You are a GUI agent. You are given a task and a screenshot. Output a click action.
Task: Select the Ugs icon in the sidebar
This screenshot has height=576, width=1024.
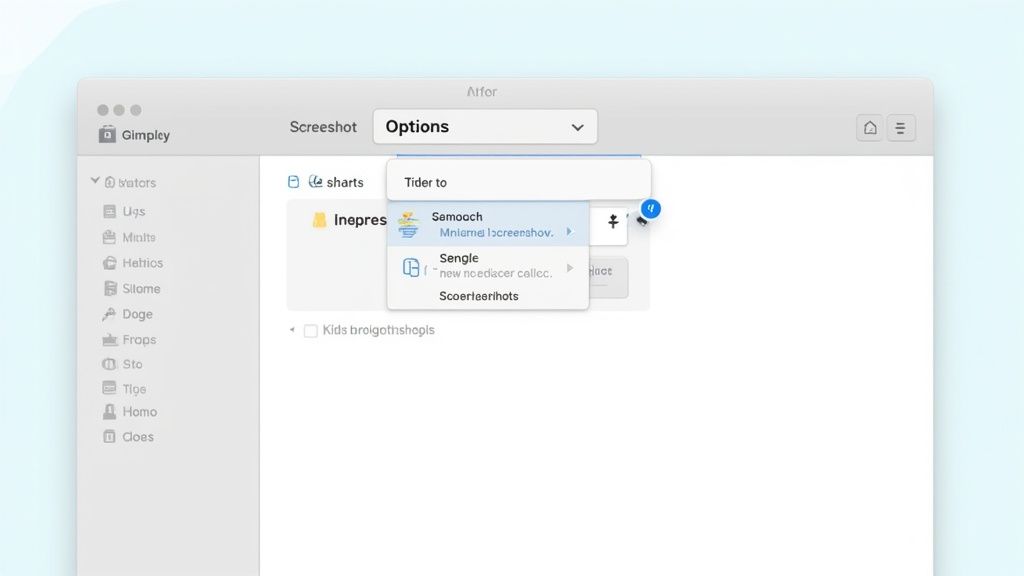click(x=110, y=211)
